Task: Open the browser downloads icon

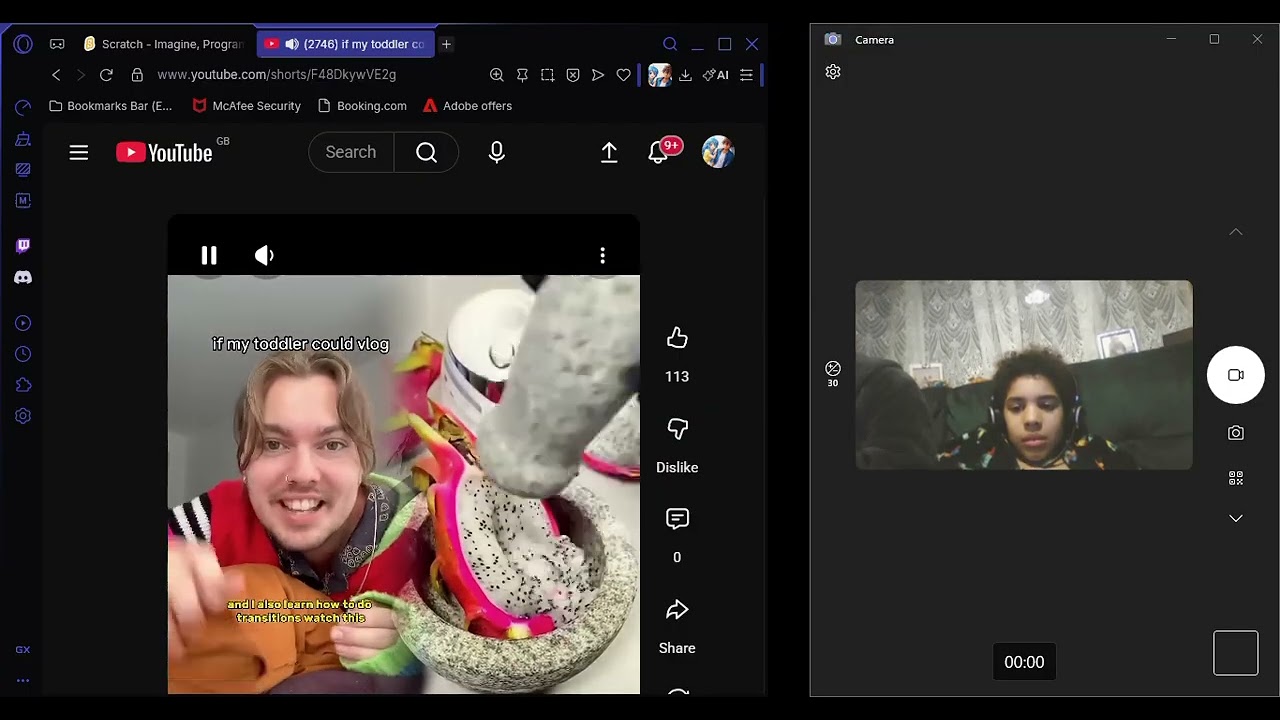Action: point(685,75)
